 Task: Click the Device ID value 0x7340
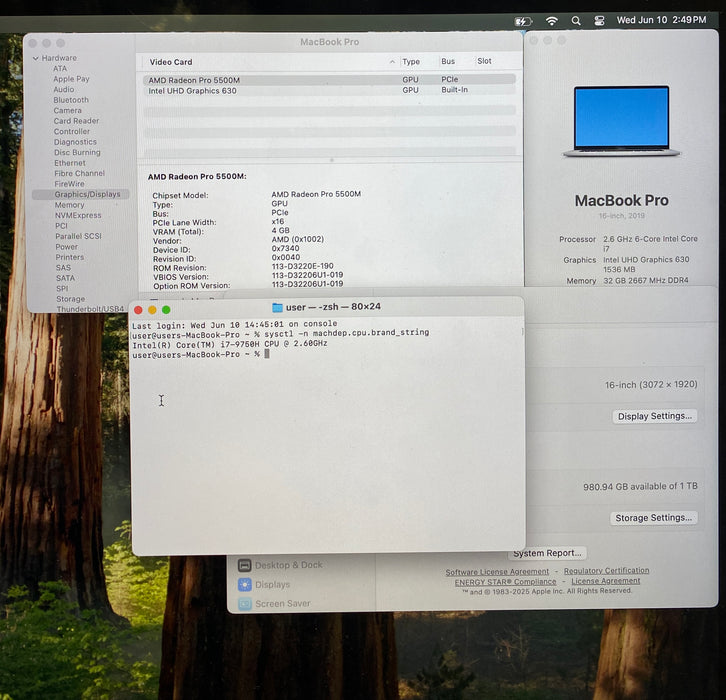[x=286, y=249]
